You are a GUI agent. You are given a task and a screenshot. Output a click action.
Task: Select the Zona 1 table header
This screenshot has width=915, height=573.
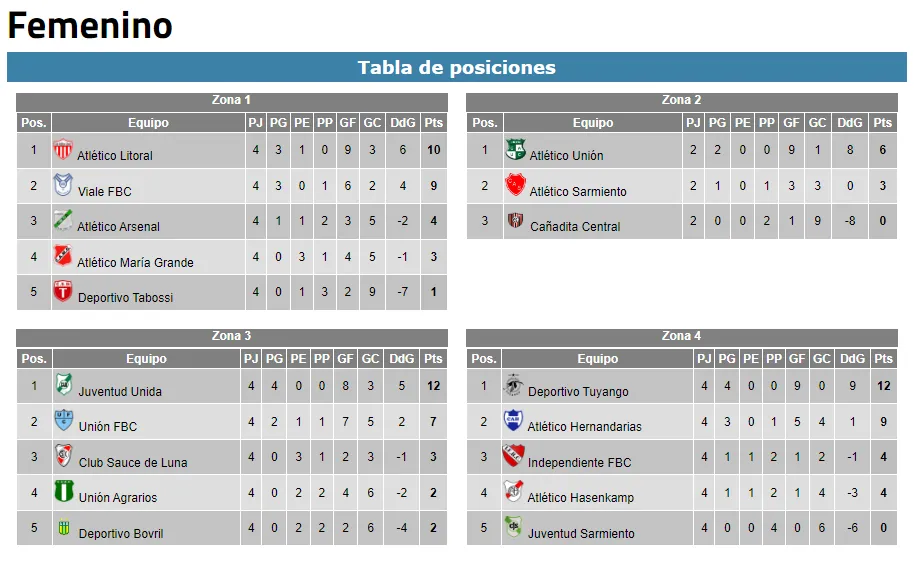coord(231,100)
